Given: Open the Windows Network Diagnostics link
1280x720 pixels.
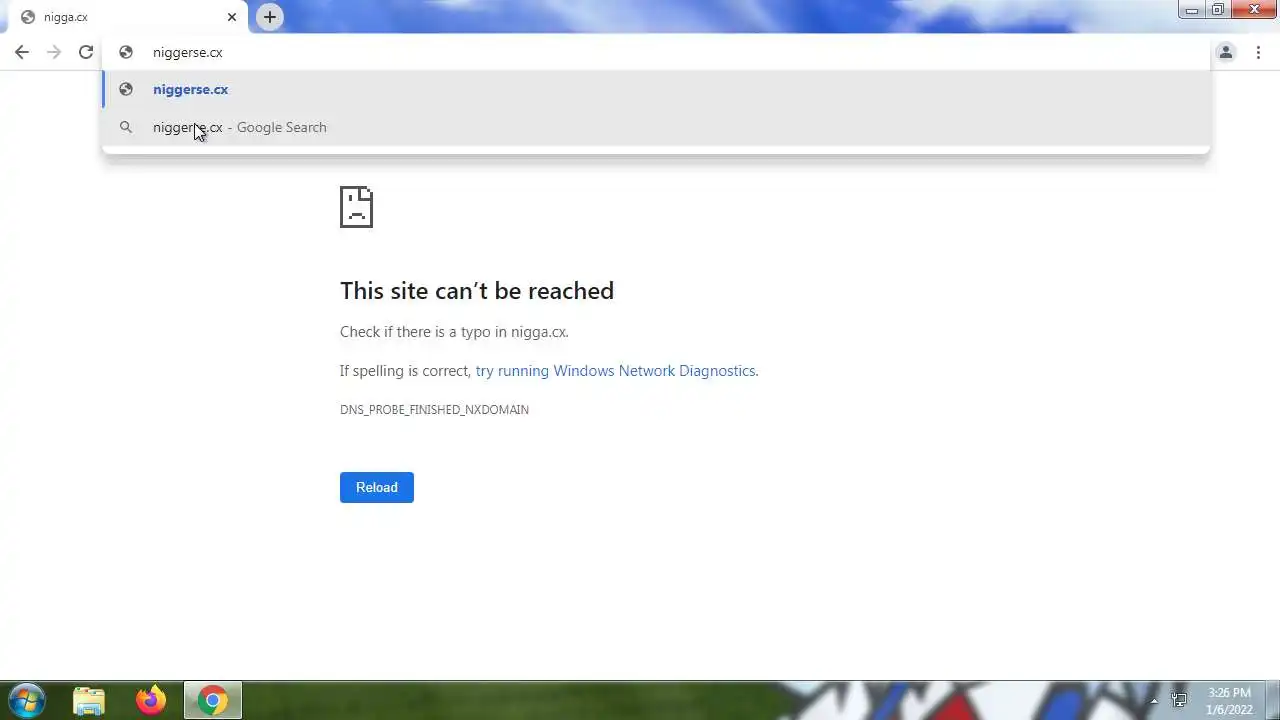Looking at the screenshot, I should (x=615, y=370).
